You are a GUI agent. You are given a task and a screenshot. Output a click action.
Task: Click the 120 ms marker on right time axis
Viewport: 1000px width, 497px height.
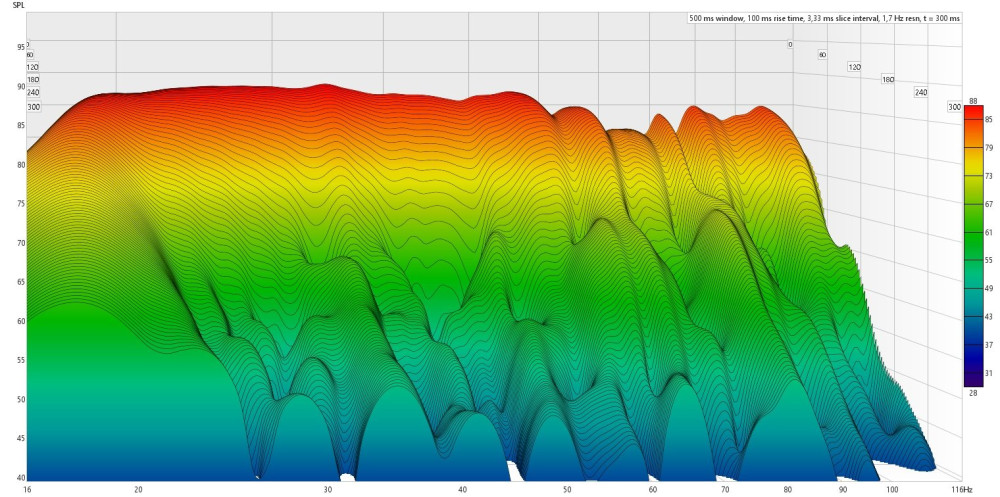(854, 67)
